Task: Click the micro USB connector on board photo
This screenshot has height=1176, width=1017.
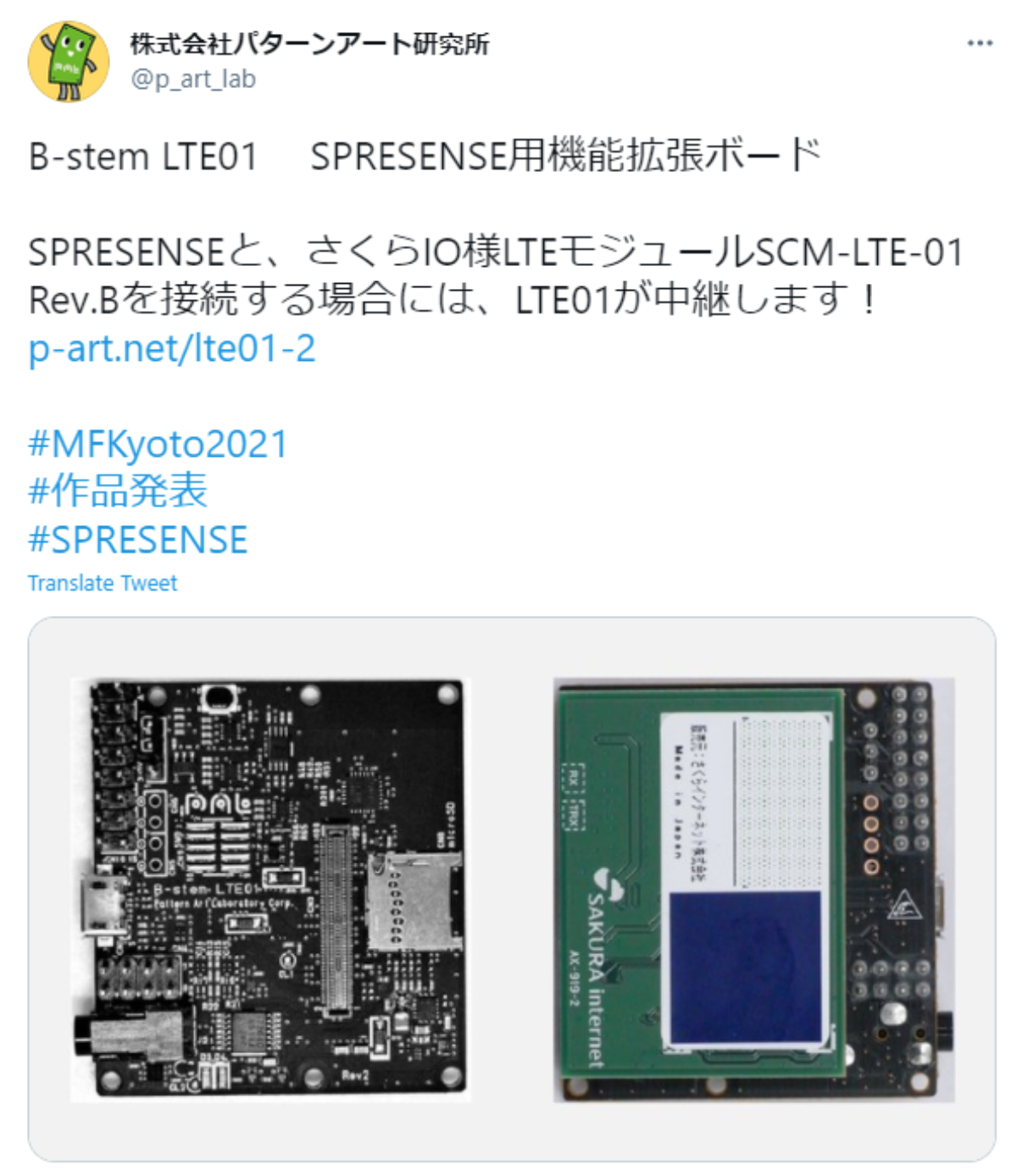Action: (103, 904)
